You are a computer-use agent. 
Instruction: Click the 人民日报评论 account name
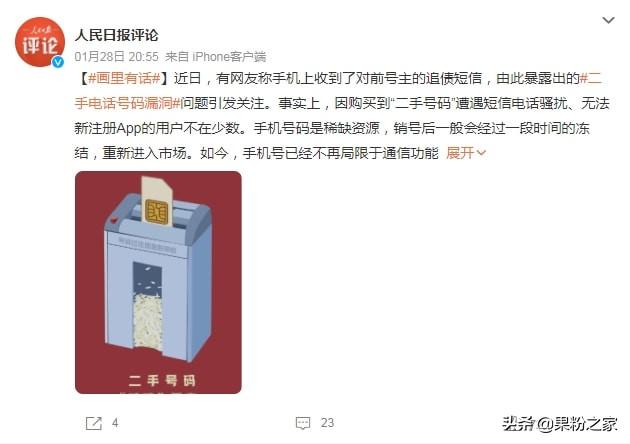coord(117,35)
